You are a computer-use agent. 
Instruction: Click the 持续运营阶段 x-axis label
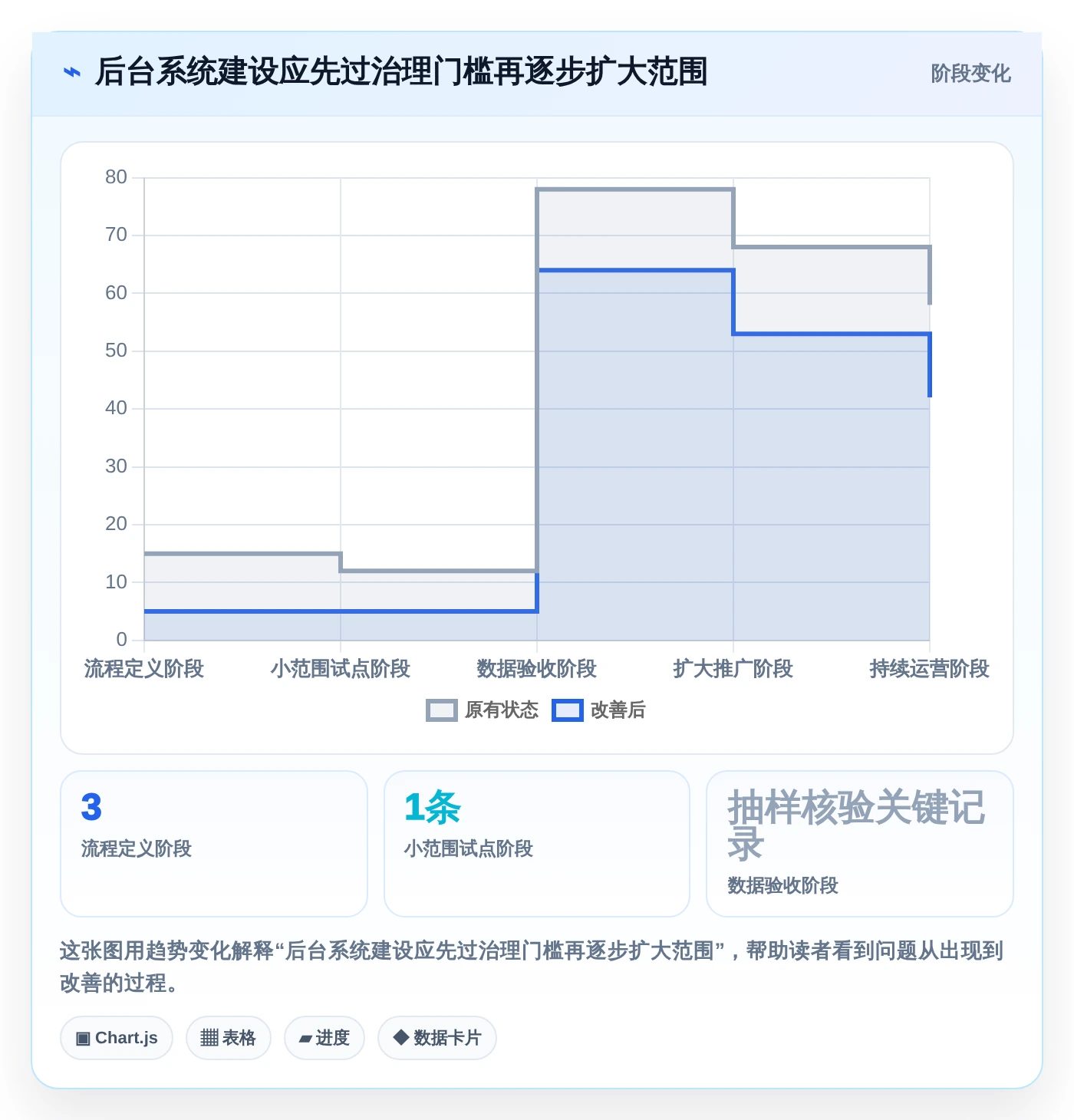point(930,669)
